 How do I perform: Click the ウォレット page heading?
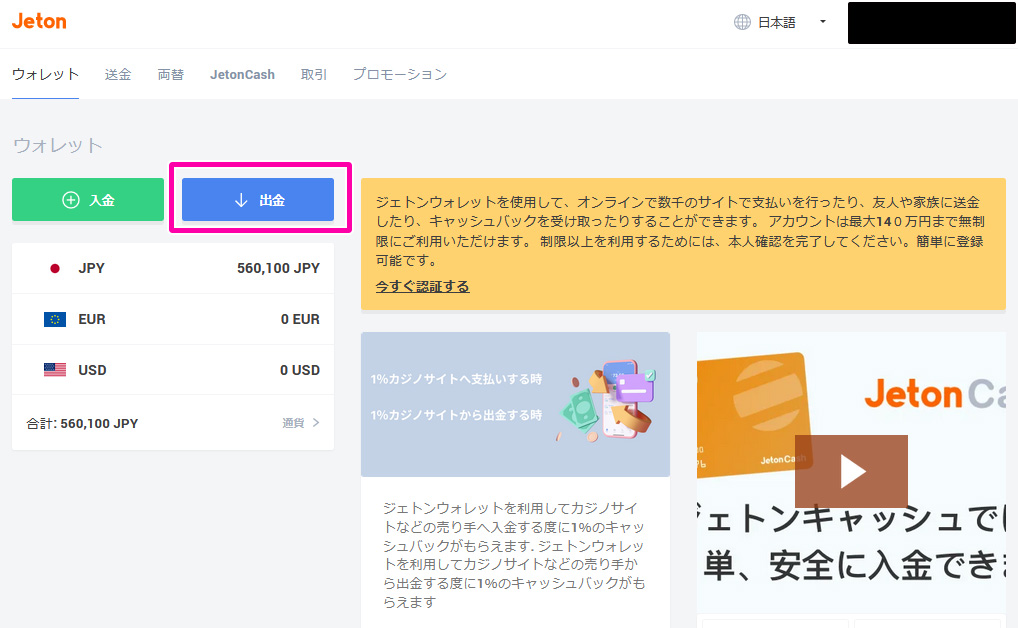tap(58, 145)
